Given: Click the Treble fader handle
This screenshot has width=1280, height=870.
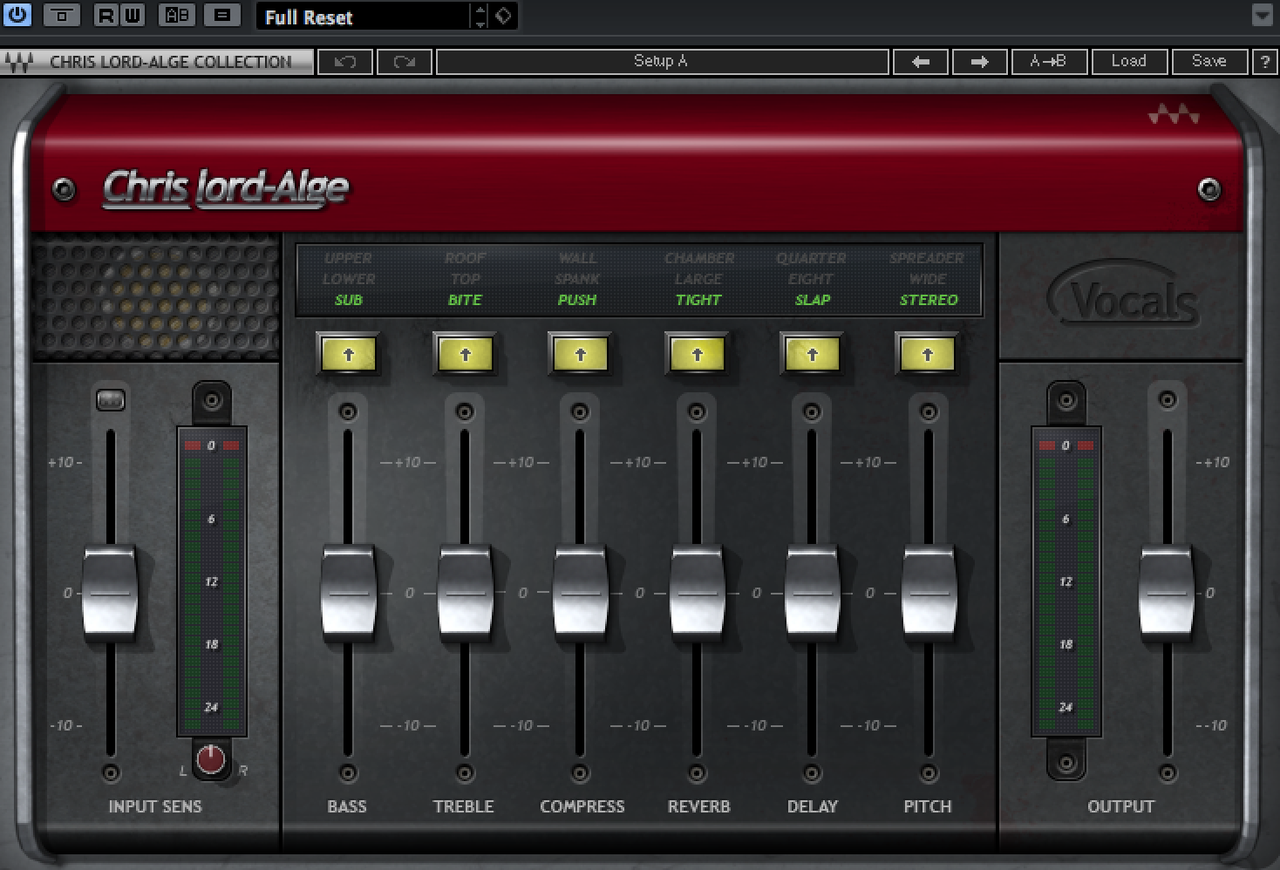Looking at the screenshot, I should [x=465, y=592].
